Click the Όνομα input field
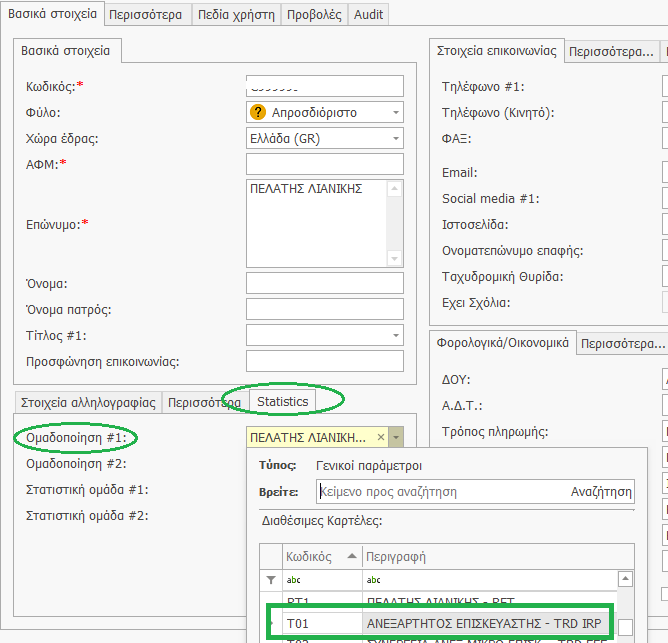 pyautogui.click(x=325, y=283)
